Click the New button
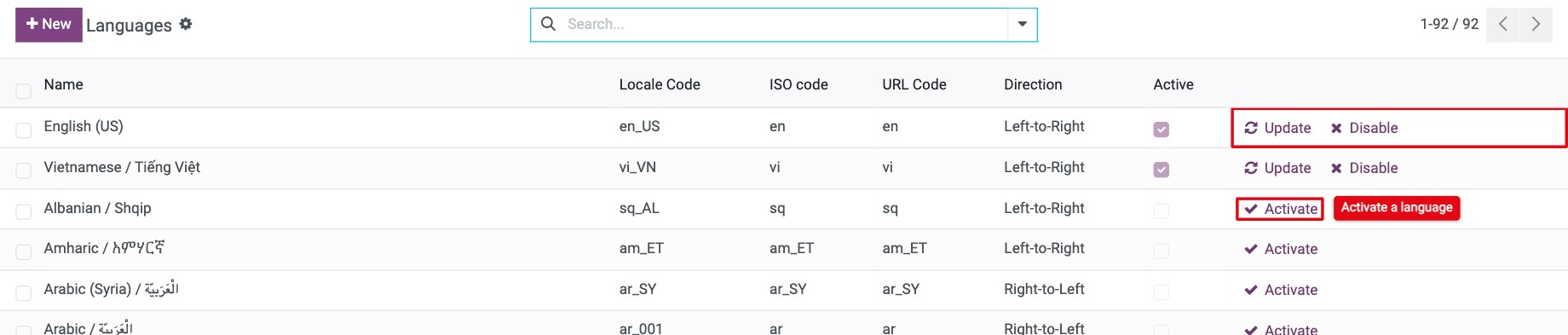 click(x=49, y=24)
